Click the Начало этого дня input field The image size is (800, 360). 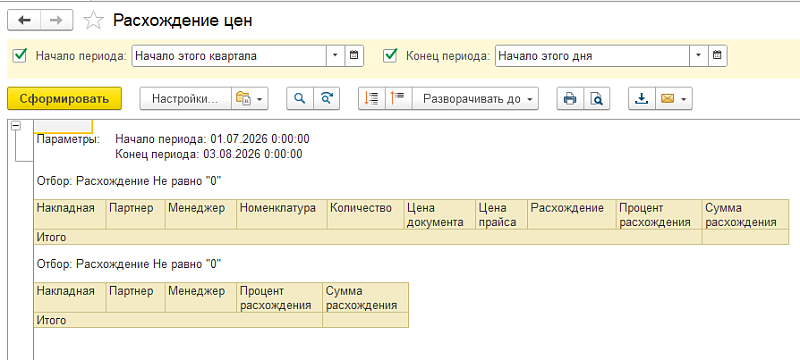pos(592,56)
